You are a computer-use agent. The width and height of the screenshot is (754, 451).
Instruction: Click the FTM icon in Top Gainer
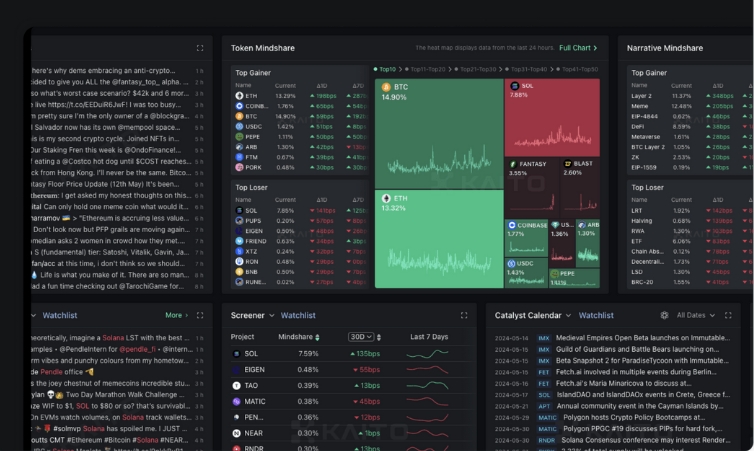click(x=239, y=157)
